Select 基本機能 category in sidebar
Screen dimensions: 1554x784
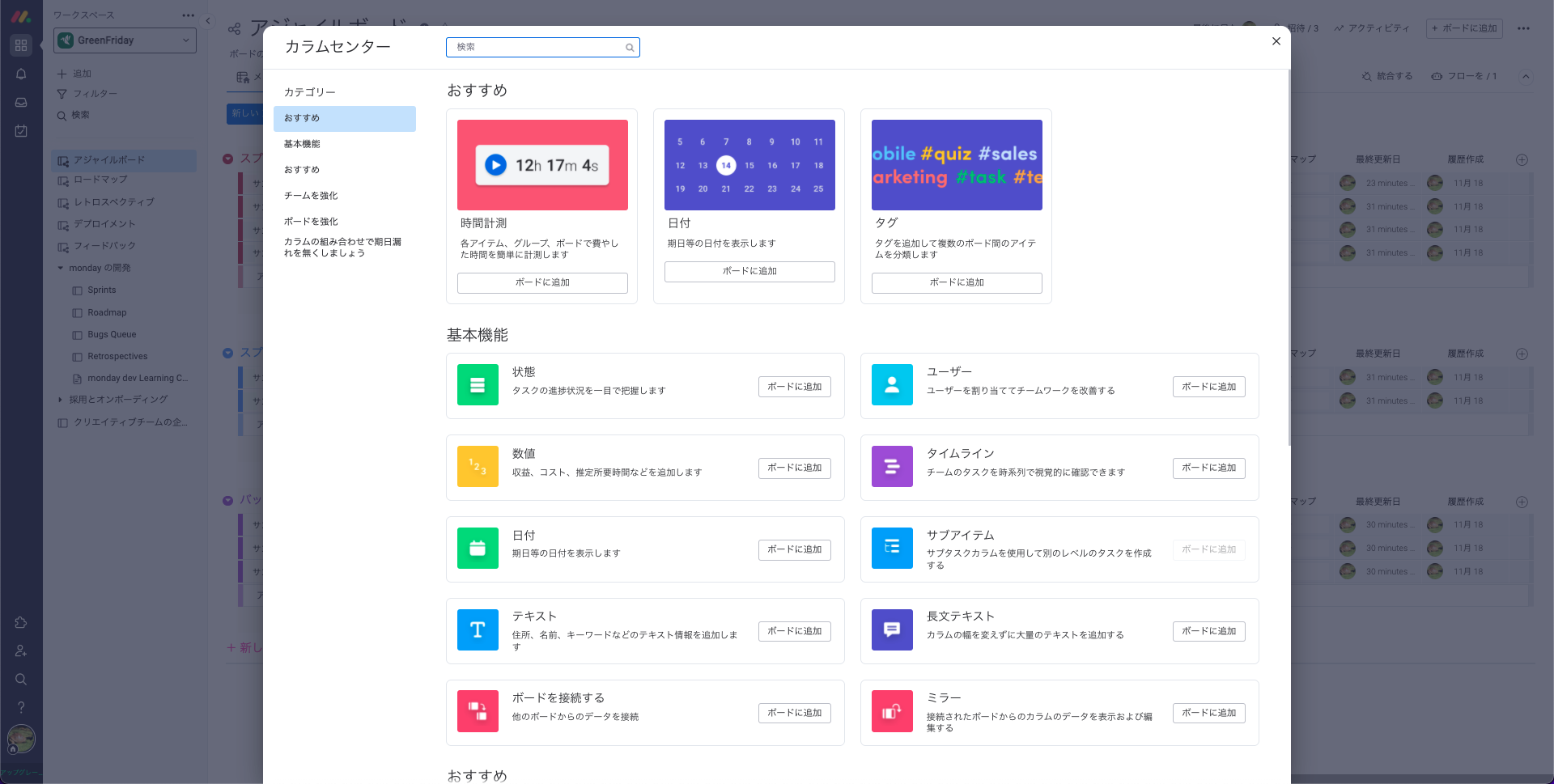pos(302,144)
